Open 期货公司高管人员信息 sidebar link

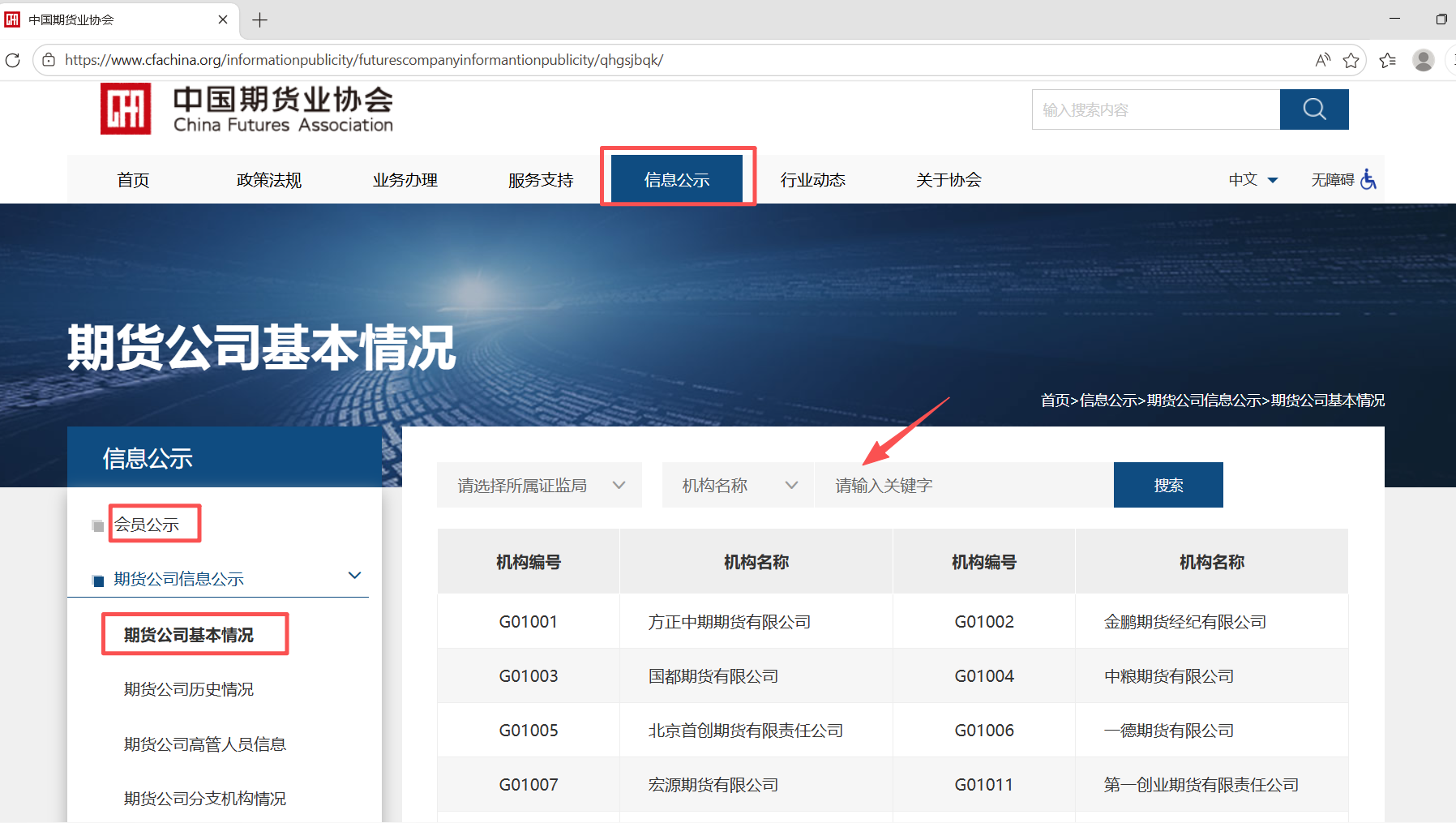coord(205,744)
